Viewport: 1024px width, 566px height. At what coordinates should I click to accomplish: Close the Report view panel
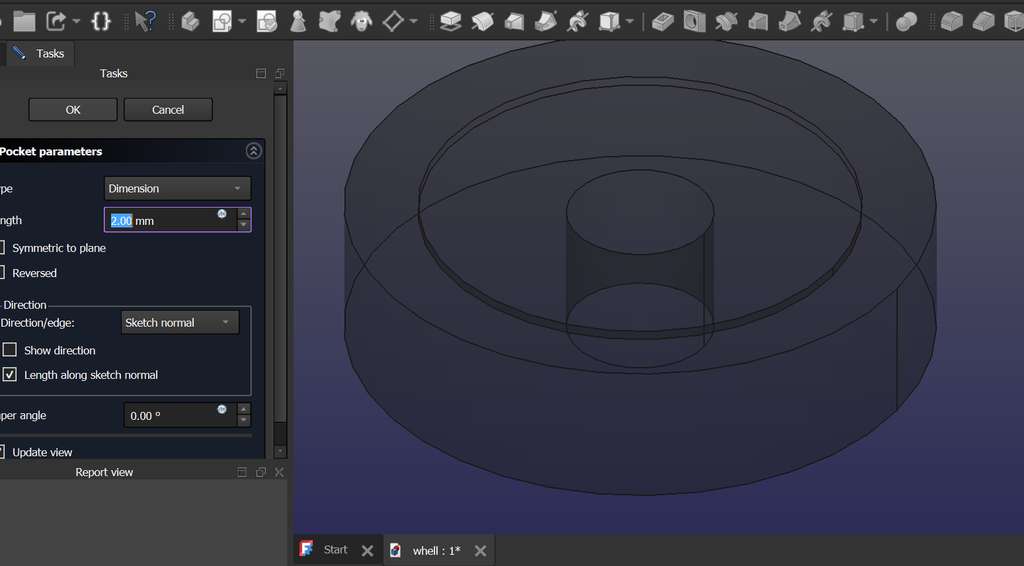[x=280, y=472]
